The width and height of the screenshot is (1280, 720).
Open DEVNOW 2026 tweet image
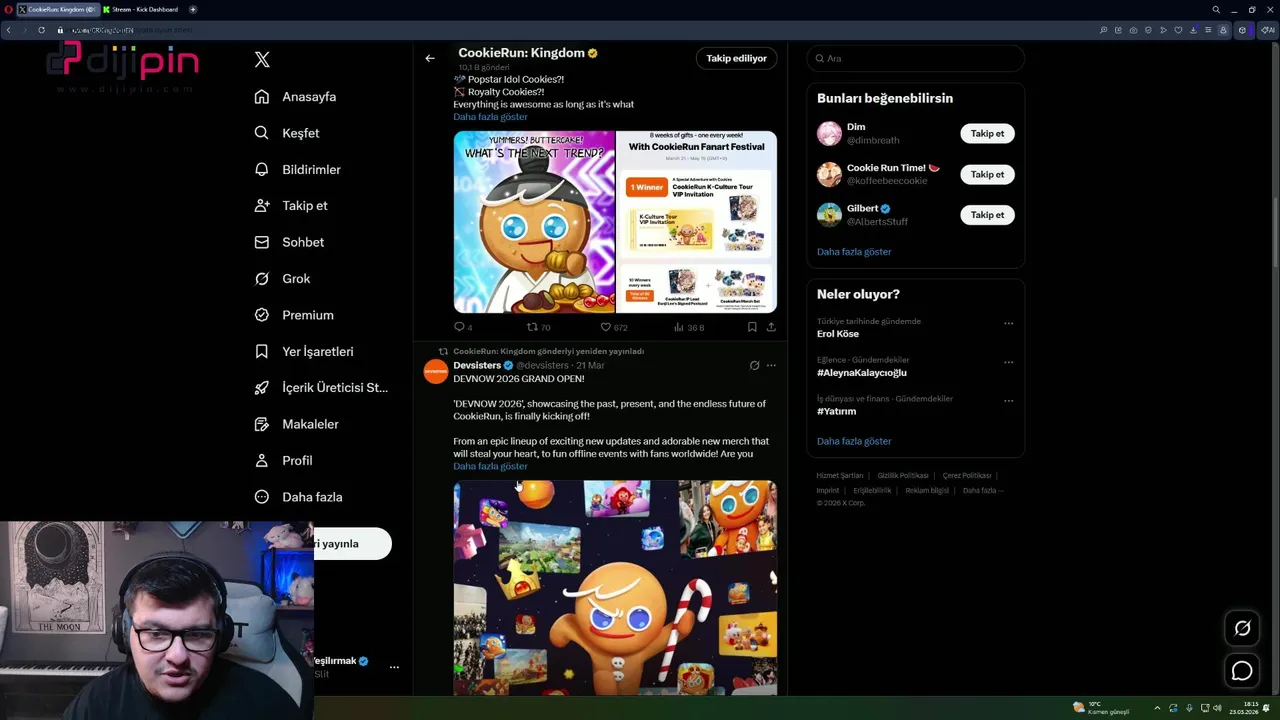pyautogui.click(x=615, y=588)
